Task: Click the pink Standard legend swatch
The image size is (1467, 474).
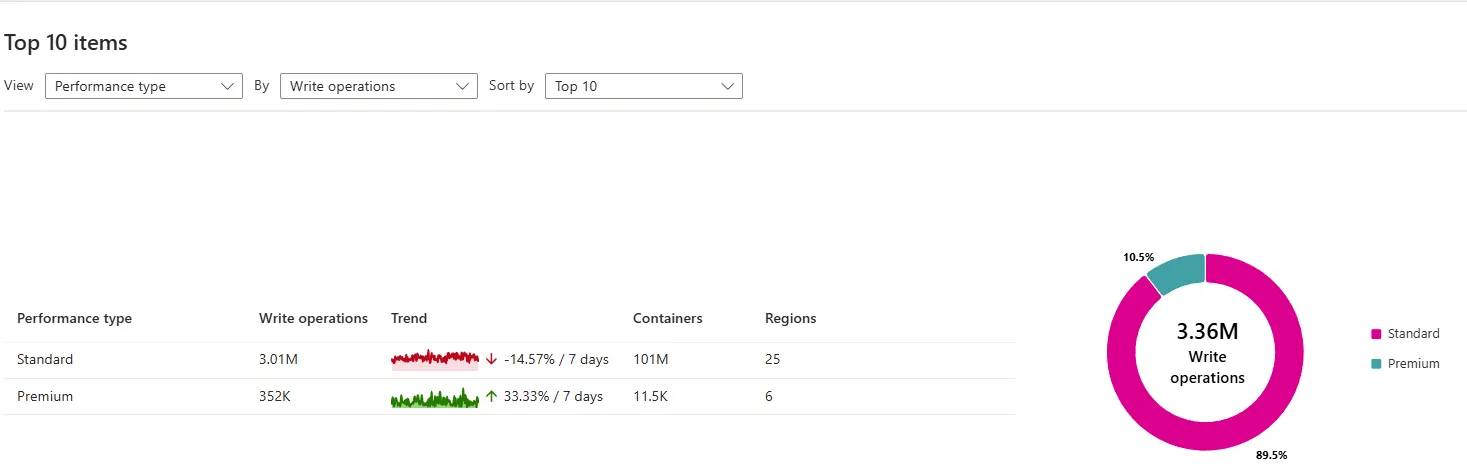Action: coord(1376,334)
